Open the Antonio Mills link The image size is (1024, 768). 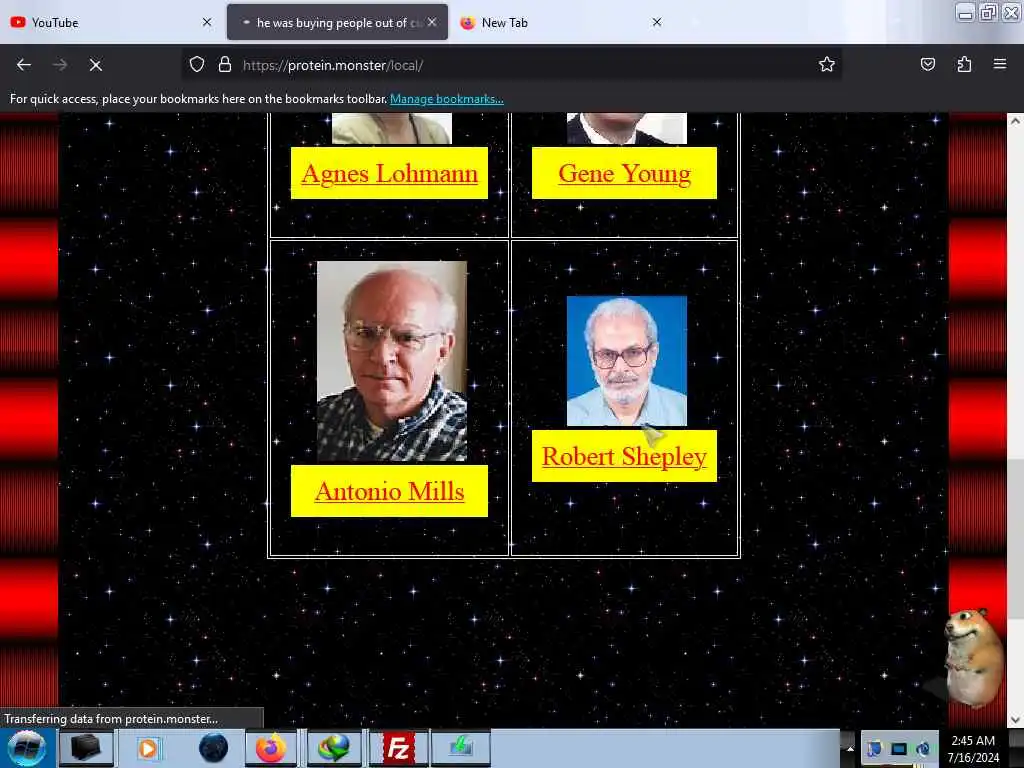389,491
